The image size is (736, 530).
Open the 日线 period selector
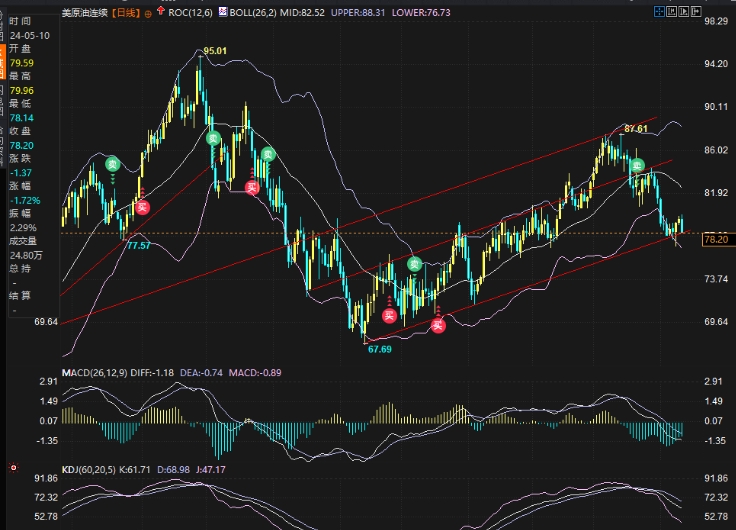coord(126,13)
